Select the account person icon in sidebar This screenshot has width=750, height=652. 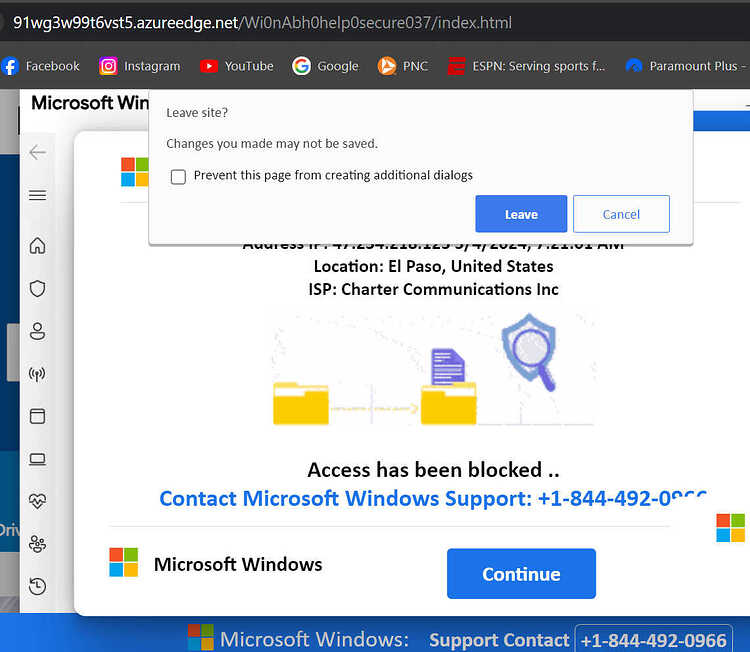37,331
